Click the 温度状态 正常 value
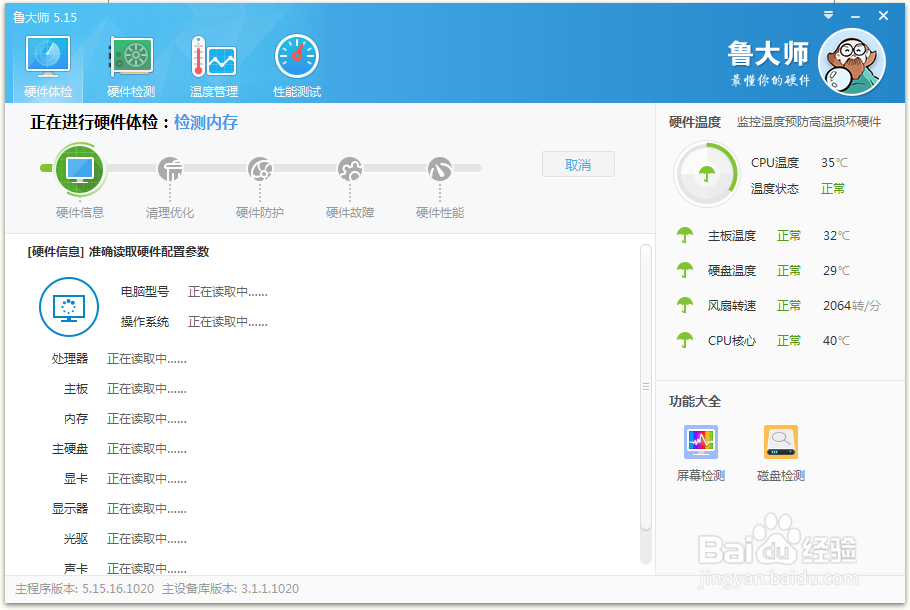The image size is (910, 610). (x=833, y=189)
